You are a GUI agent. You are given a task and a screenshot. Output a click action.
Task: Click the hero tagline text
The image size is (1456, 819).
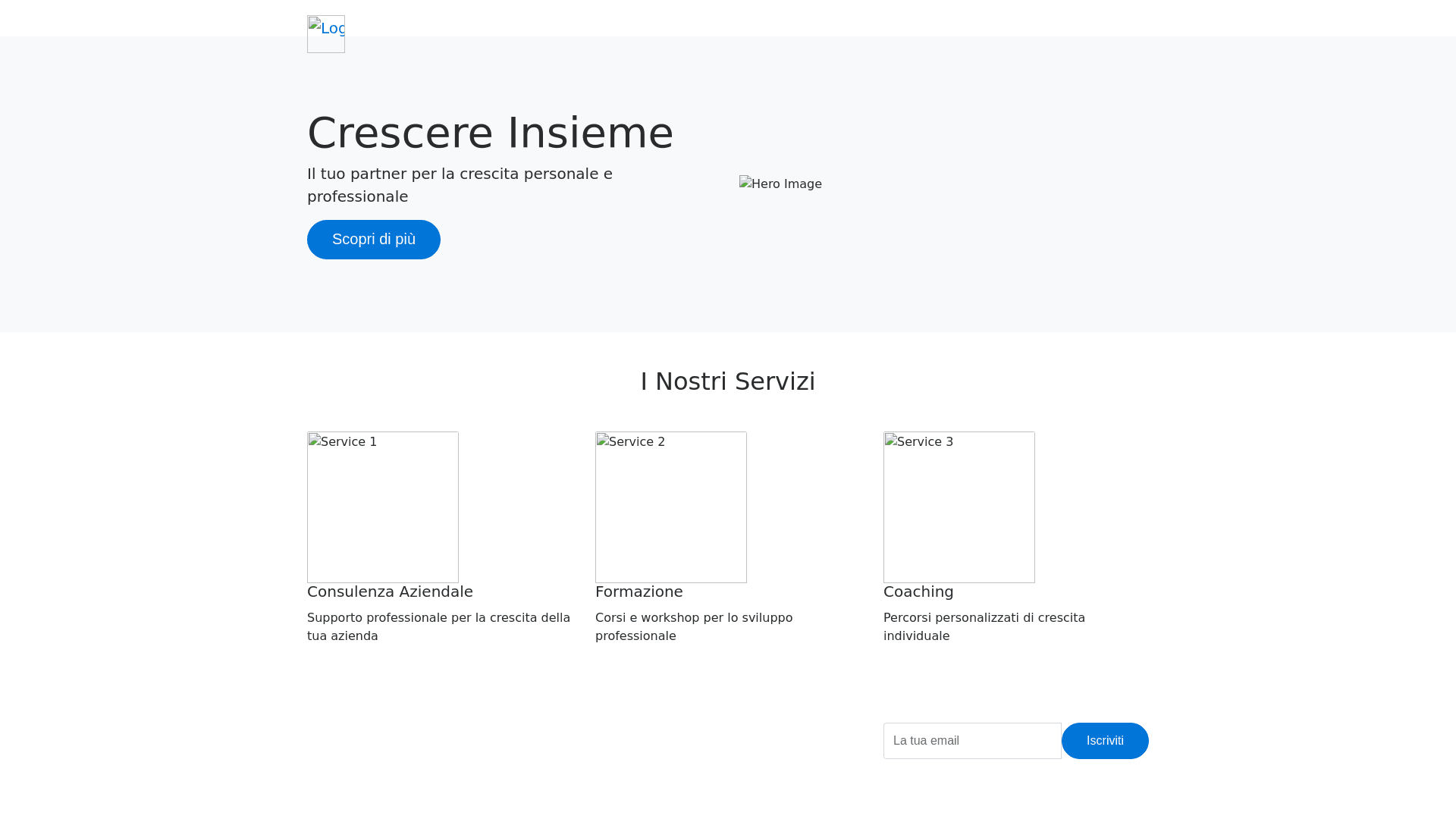tap(459, 184)
